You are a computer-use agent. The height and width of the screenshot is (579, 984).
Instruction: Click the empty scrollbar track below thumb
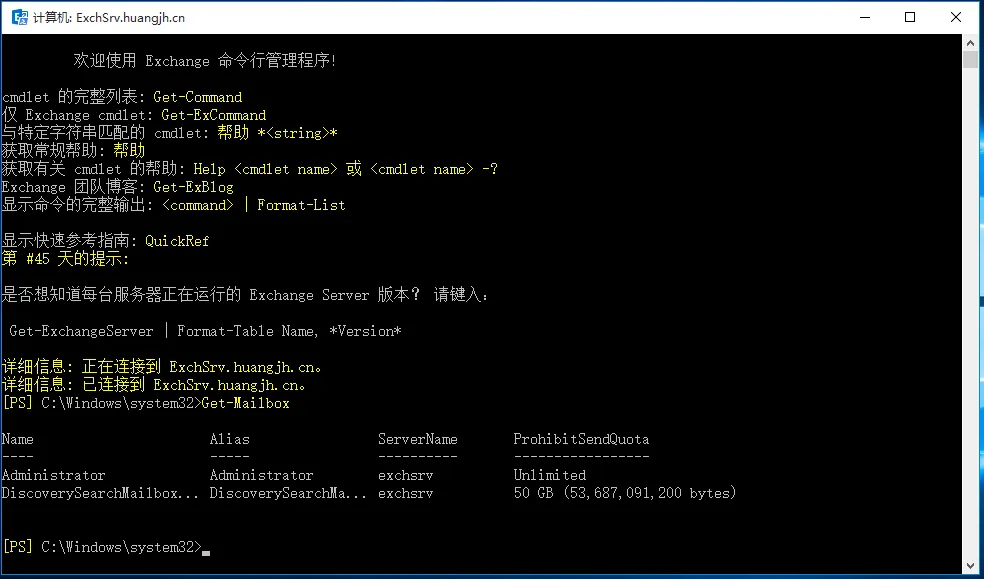coord(970,312)
